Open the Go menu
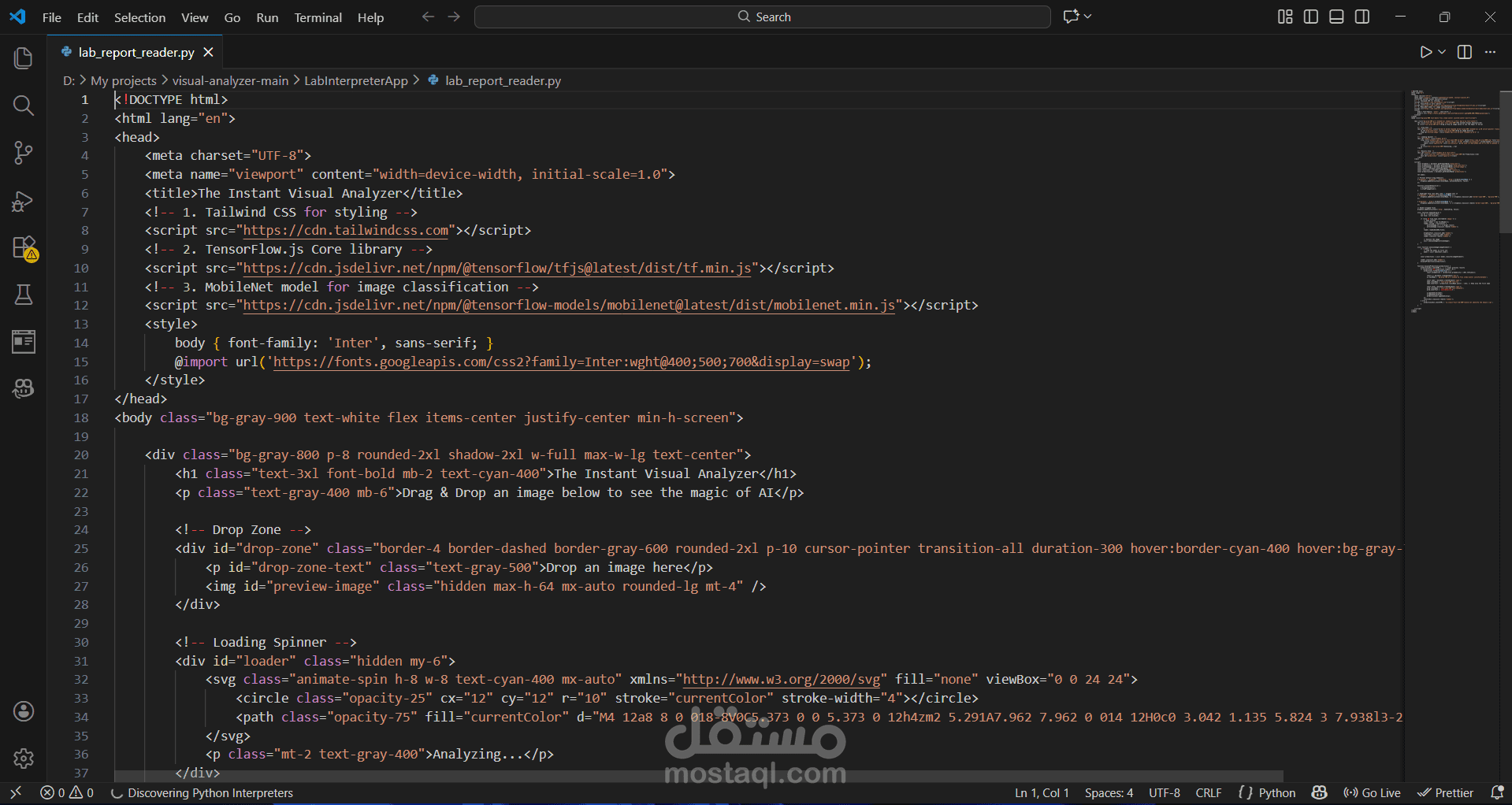 232,17
